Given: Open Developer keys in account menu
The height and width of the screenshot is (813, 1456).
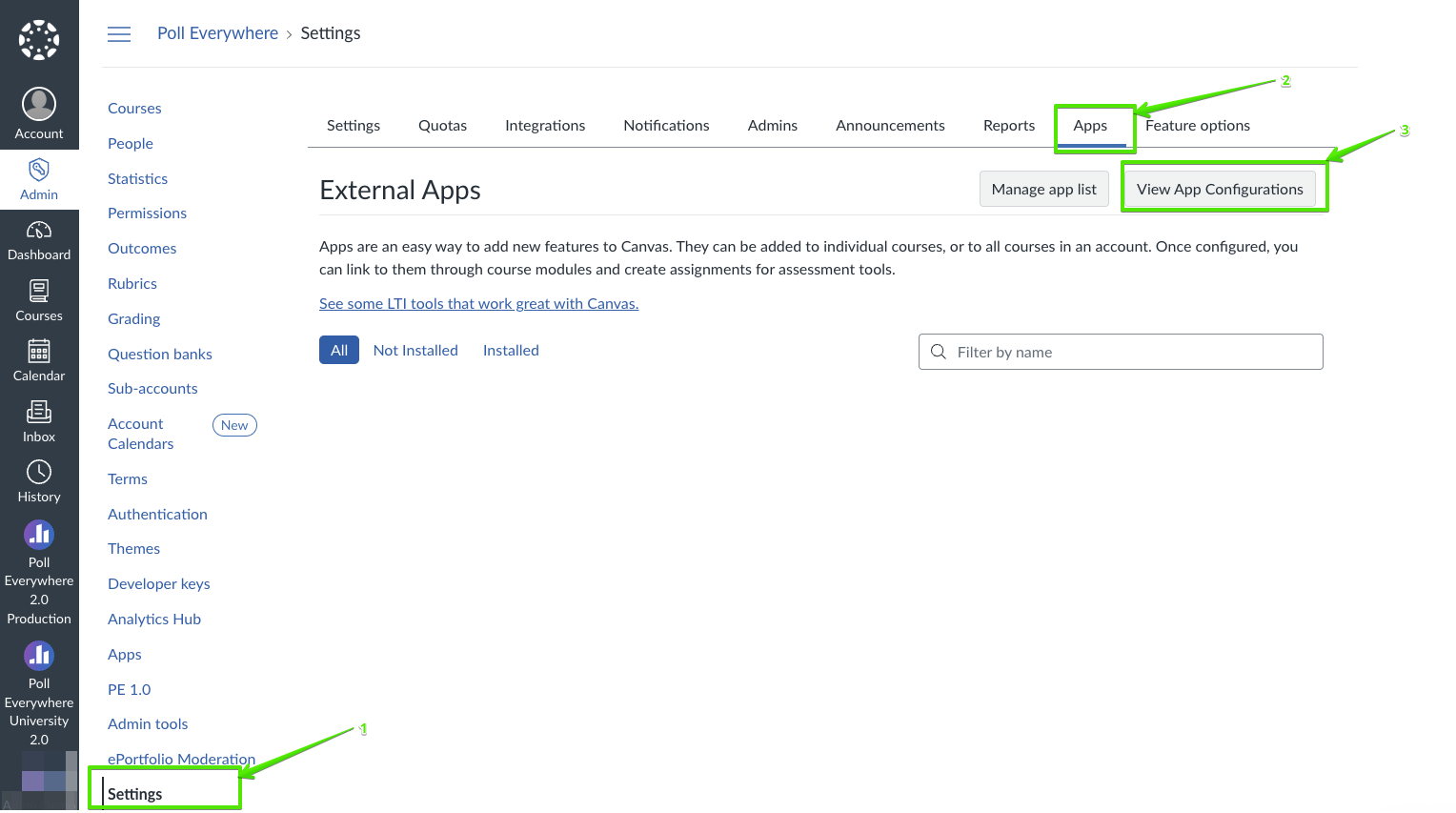Looking at the screenshot, I should click(x=159, y=583).
